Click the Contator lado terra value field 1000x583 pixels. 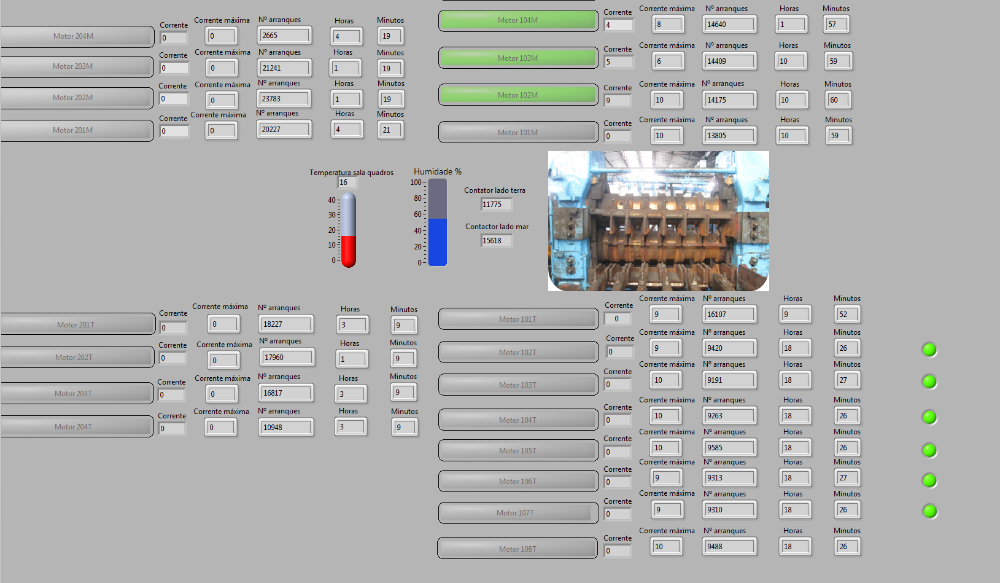click(x=496, y=204)
